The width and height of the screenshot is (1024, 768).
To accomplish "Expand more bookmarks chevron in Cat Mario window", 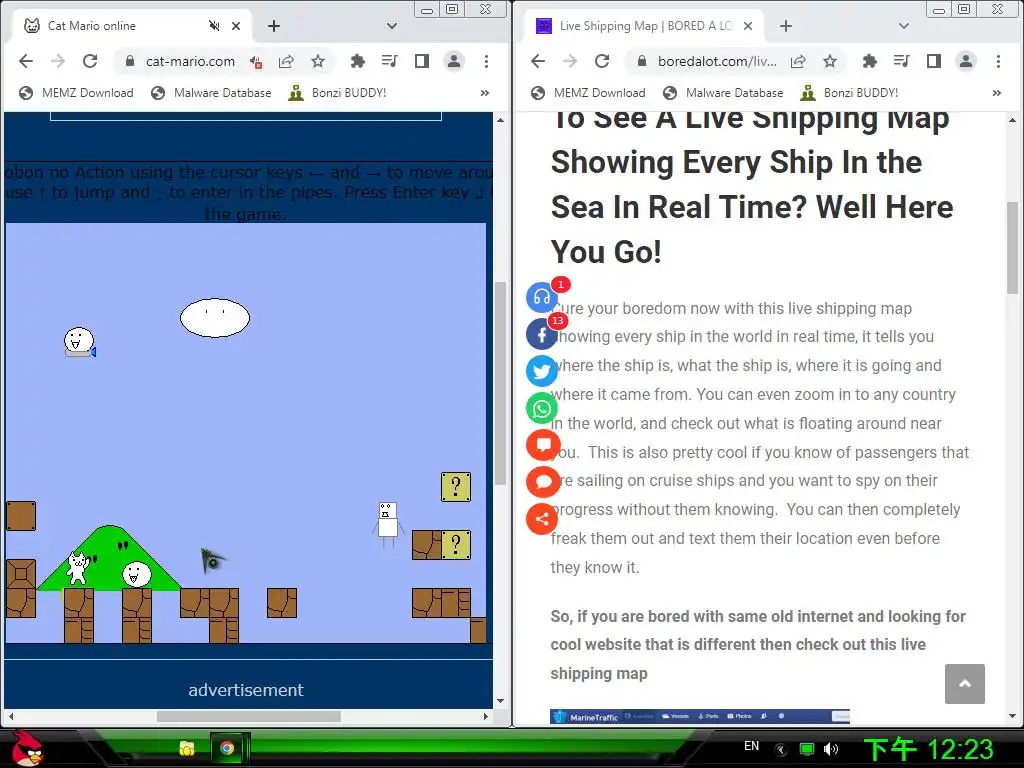I will pyautogui.click(x=485, y=93).
